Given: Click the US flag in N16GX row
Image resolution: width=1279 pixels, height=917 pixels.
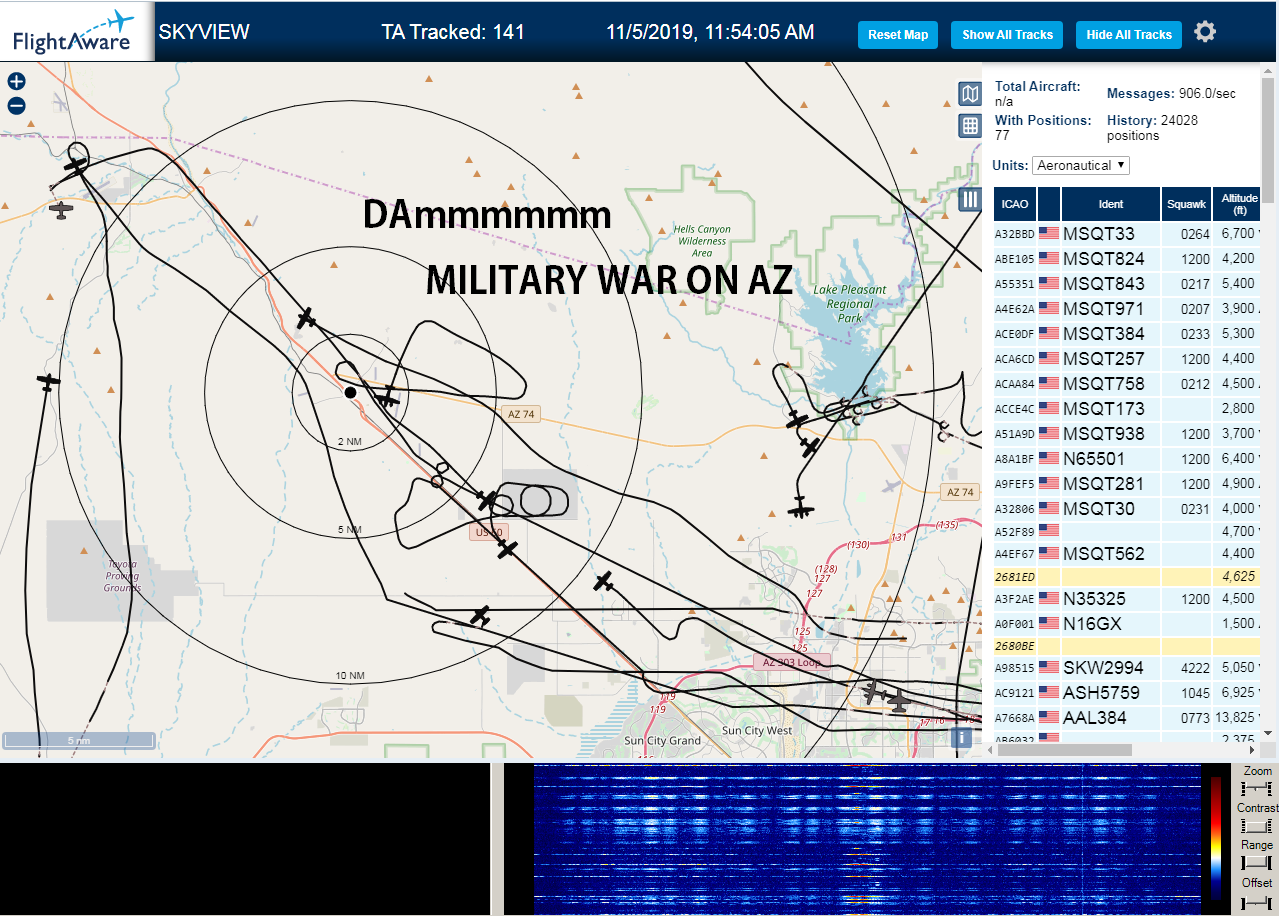Looking at the screenshot, I should [1049, 624].
